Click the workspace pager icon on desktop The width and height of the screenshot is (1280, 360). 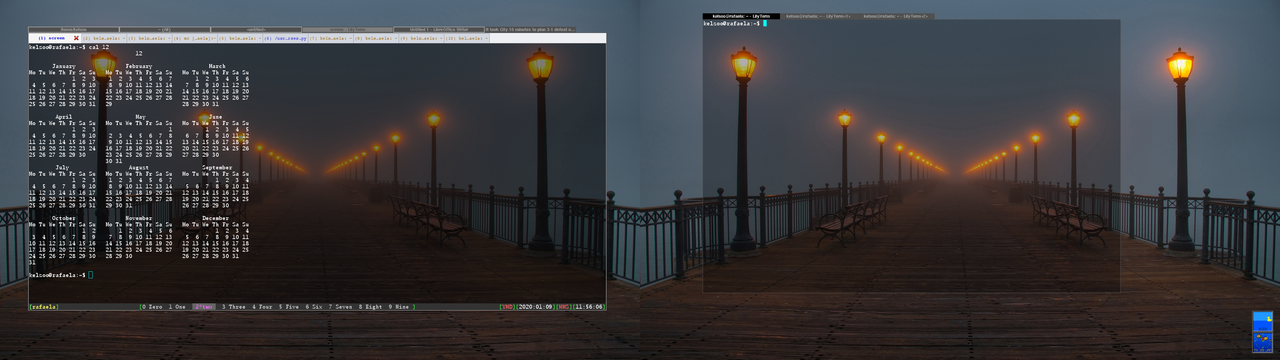(x=1262, y=331)
